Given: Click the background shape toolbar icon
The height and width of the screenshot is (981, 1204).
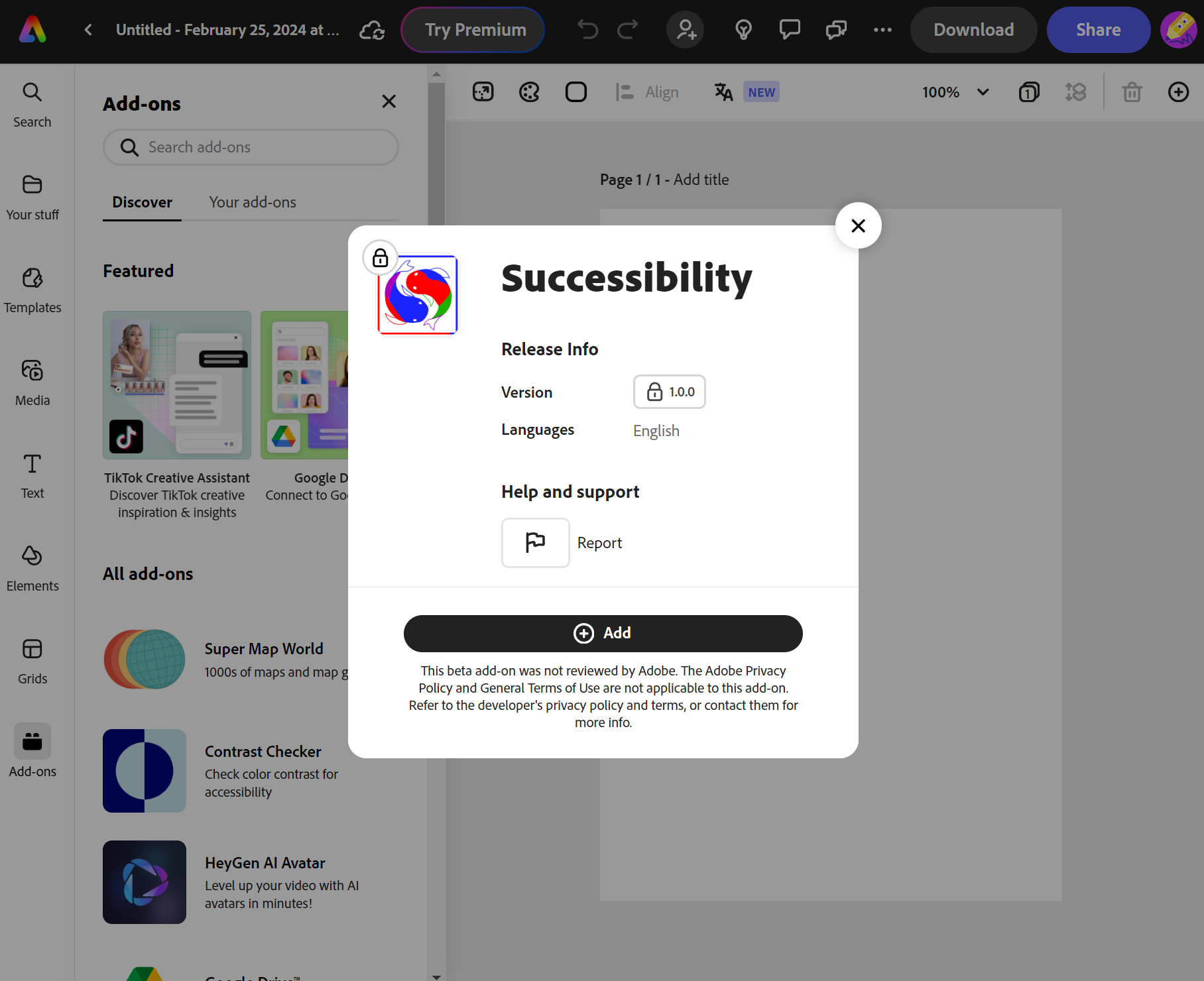Looking at the screenshot, I should coord(576,92).
